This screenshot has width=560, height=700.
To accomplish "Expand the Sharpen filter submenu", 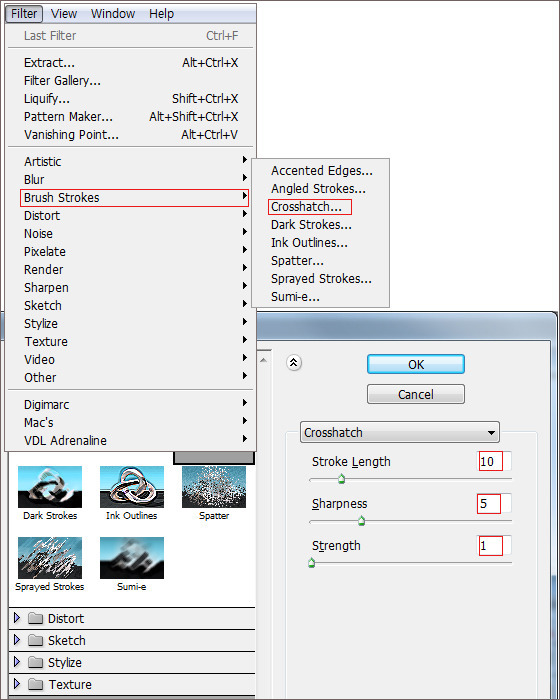I will click(x=130, y=288).
